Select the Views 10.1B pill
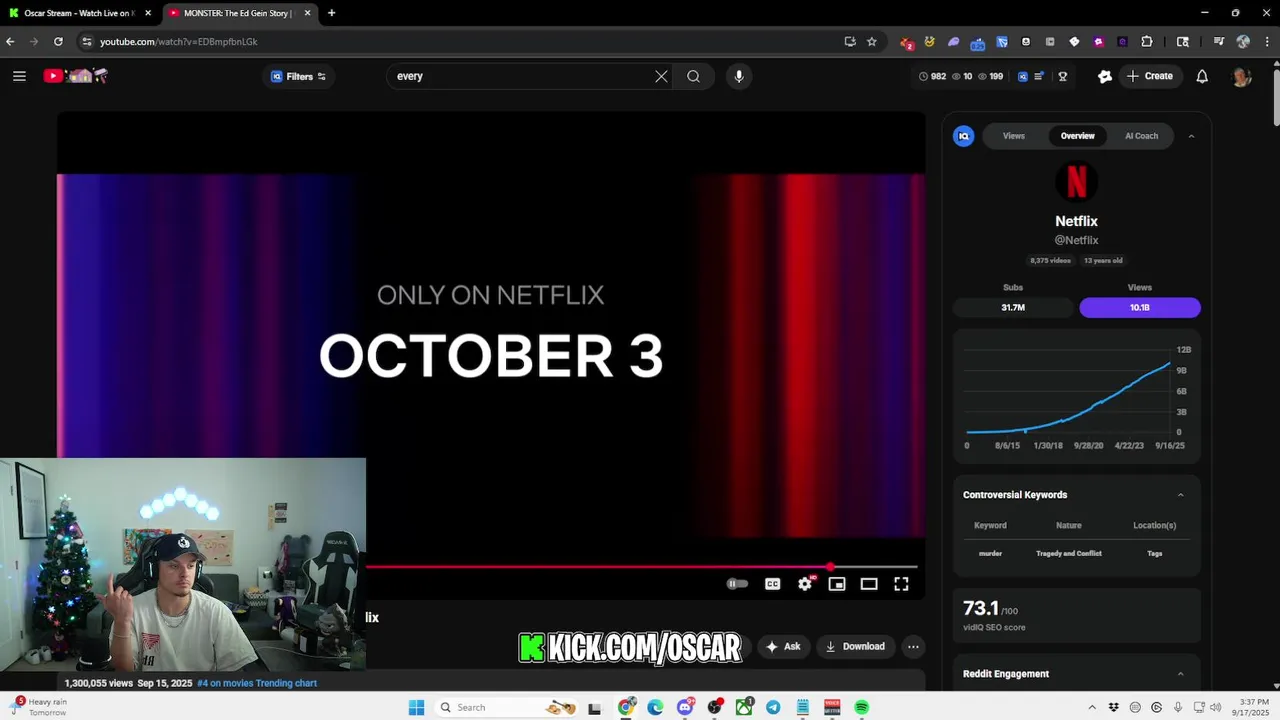The height and width of the screenshot is (720, 1280). click(1140, 307)
